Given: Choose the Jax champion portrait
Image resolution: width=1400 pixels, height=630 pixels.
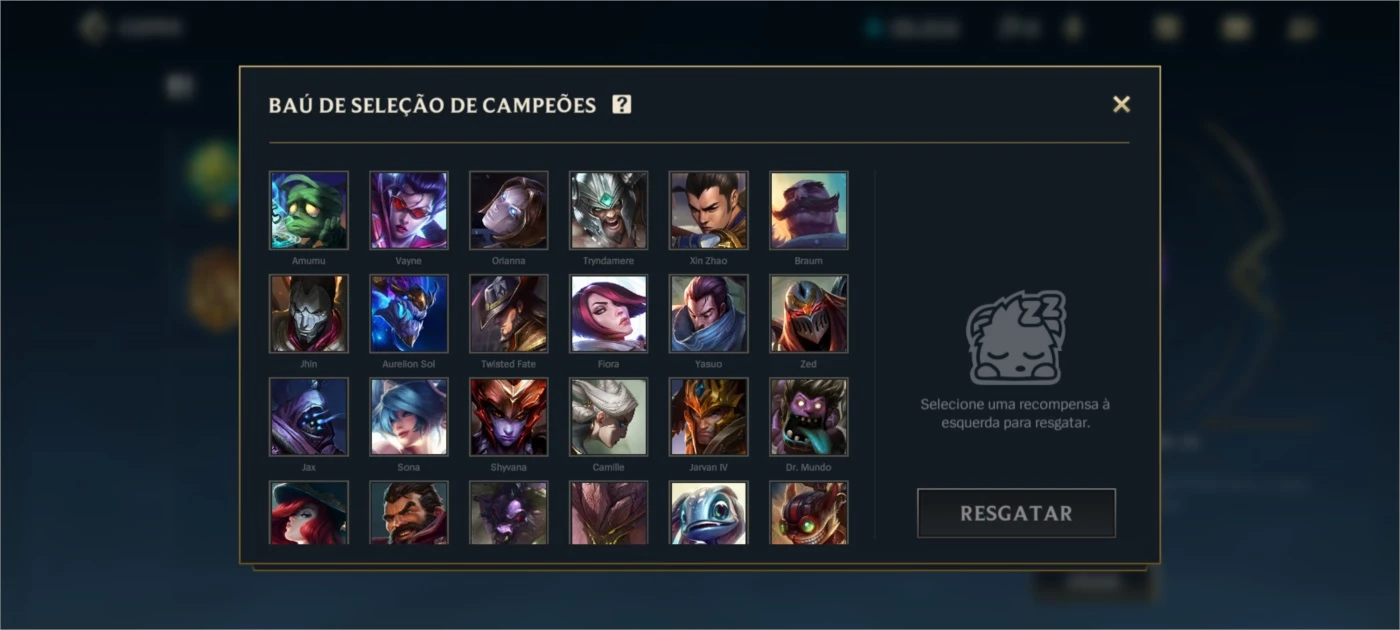Looking at the screenshot, I should pos(309,417).
